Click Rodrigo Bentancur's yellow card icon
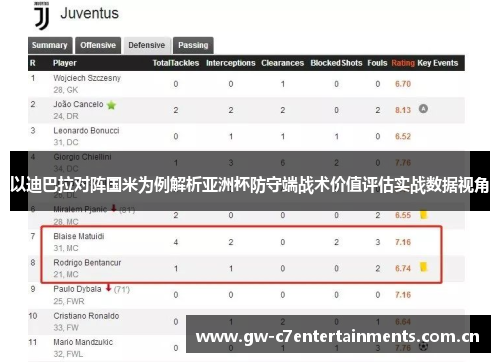 pos(424,267)
